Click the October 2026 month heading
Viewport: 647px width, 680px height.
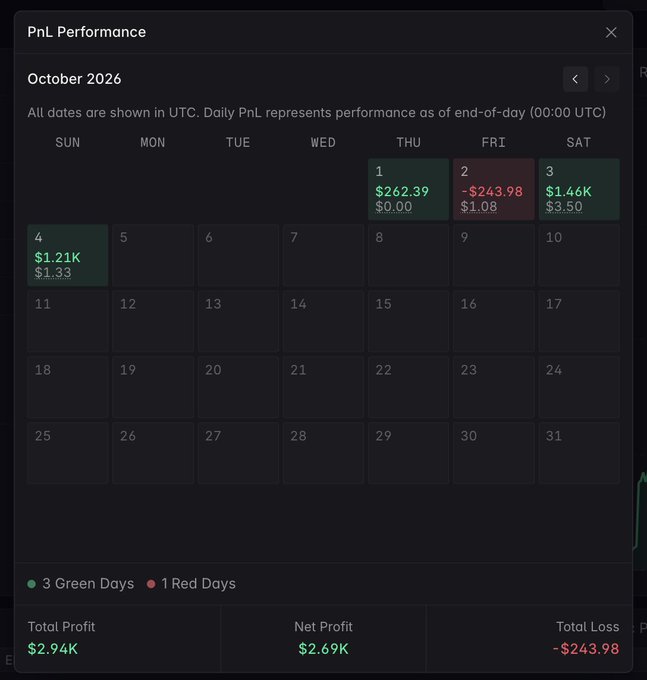74,79
